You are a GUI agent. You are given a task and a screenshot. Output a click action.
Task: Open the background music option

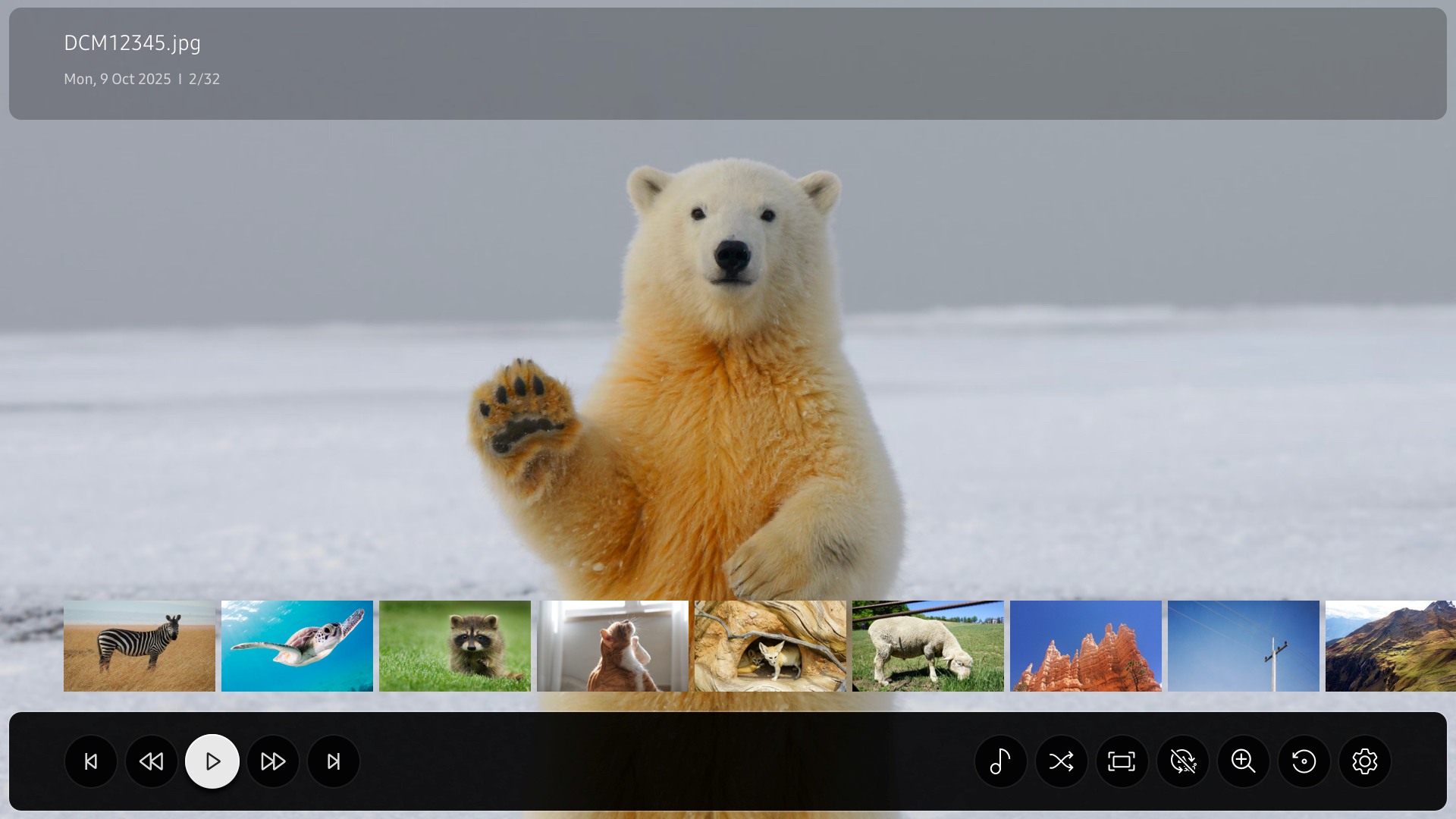(x=1001, y=761)
